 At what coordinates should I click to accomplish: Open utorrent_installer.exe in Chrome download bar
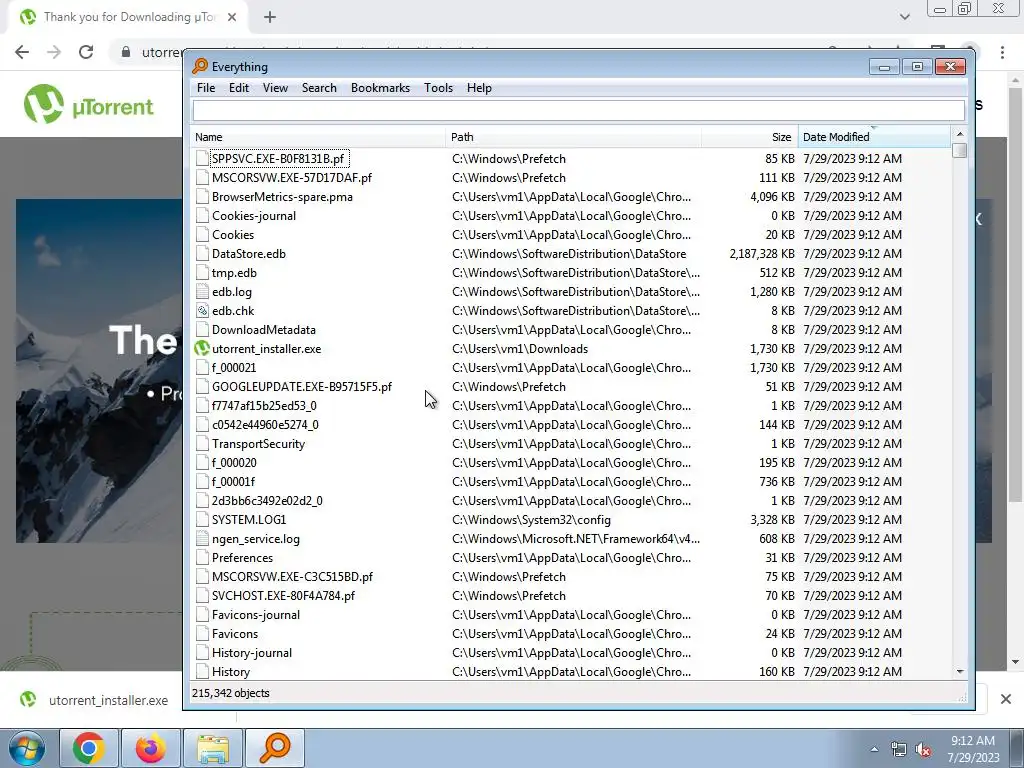coord(95,700)
